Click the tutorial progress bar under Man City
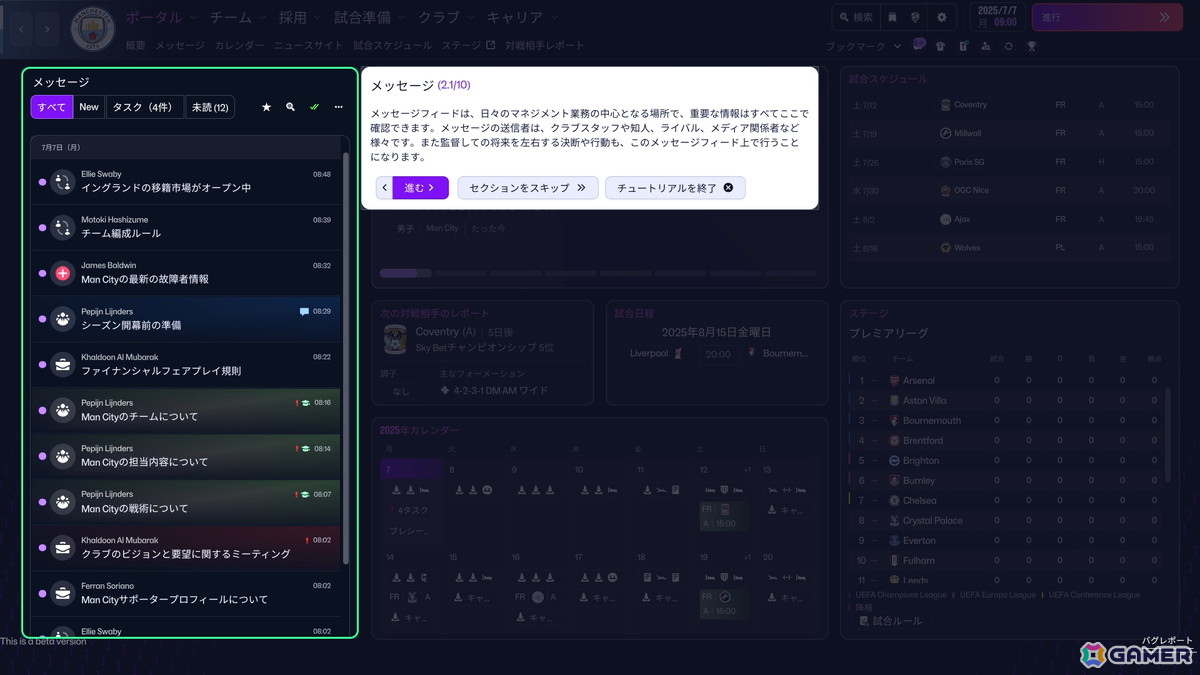Viewport: 1200px width, 675px height. pyautogui.click(x=404, y=273)
